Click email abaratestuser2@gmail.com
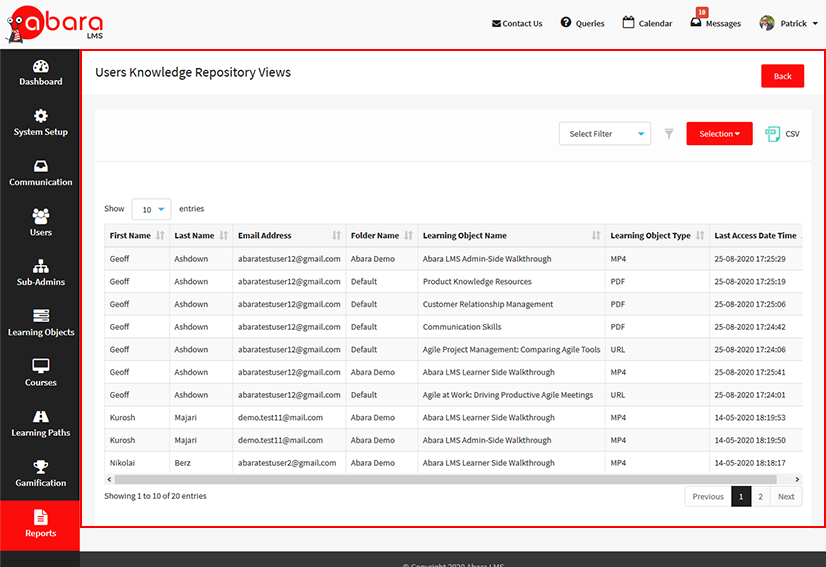The width and height of the screenshot is (826, 567). pos(287,463)
